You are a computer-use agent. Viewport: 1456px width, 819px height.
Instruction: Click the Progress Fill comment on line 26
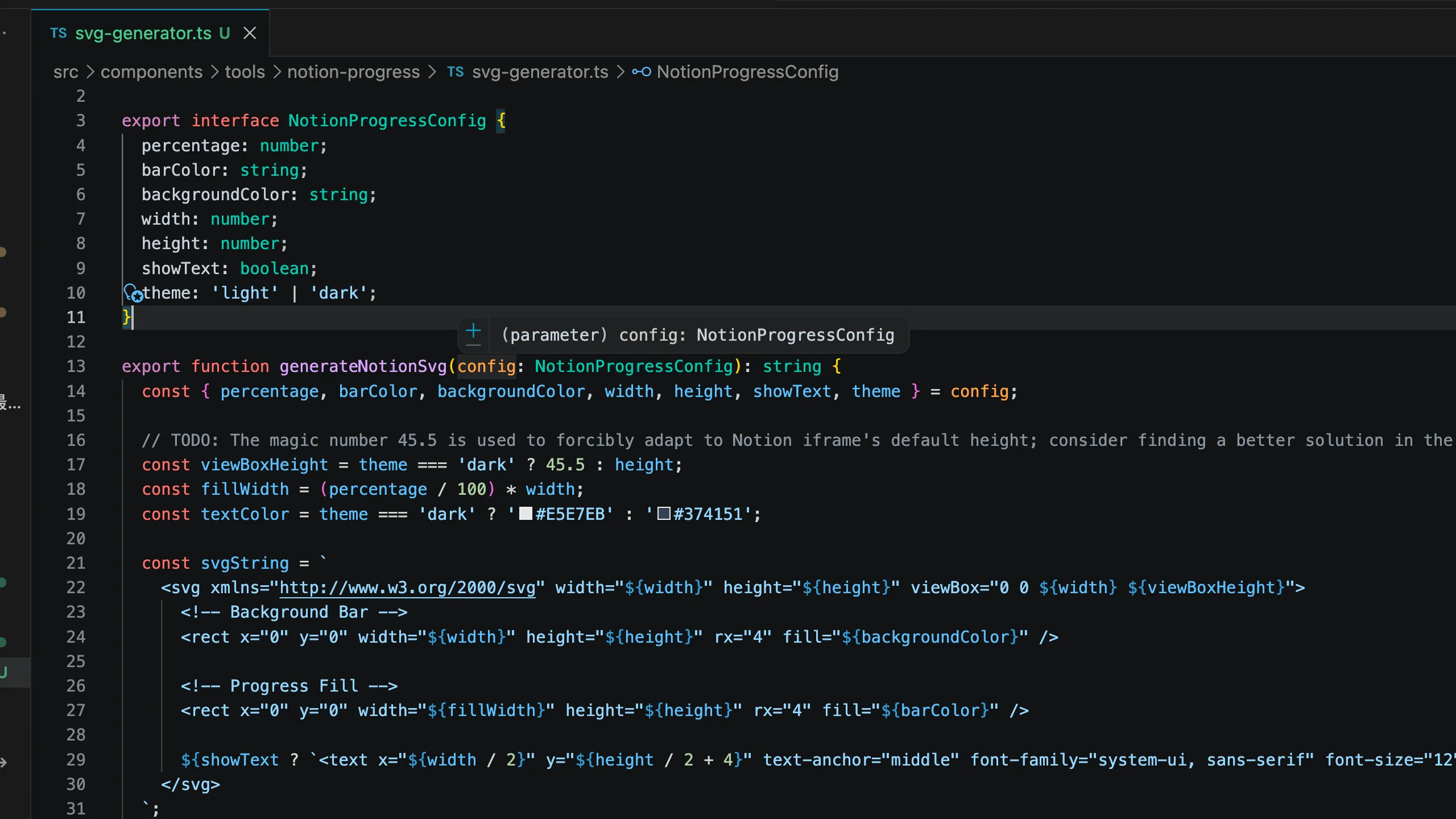coord(289,686)
